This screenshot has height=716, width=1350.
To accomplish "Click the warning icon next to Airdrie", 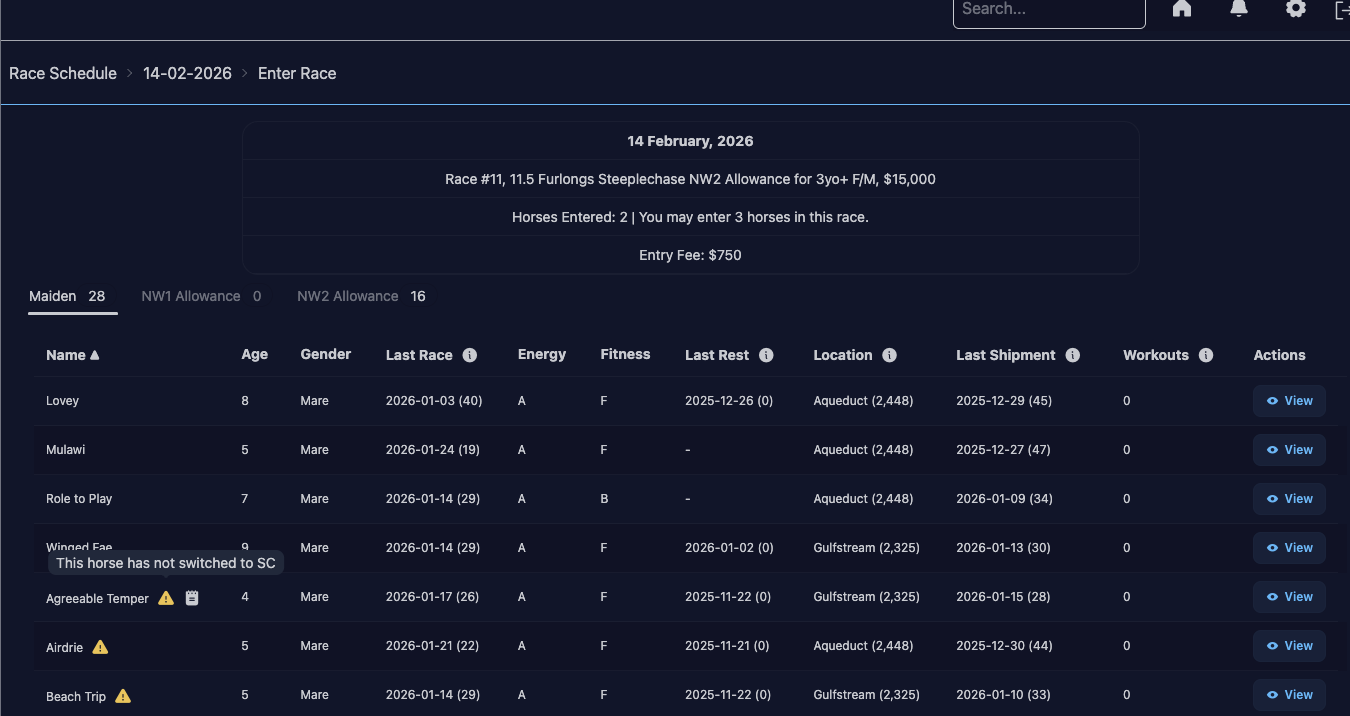I will [100, 647].
